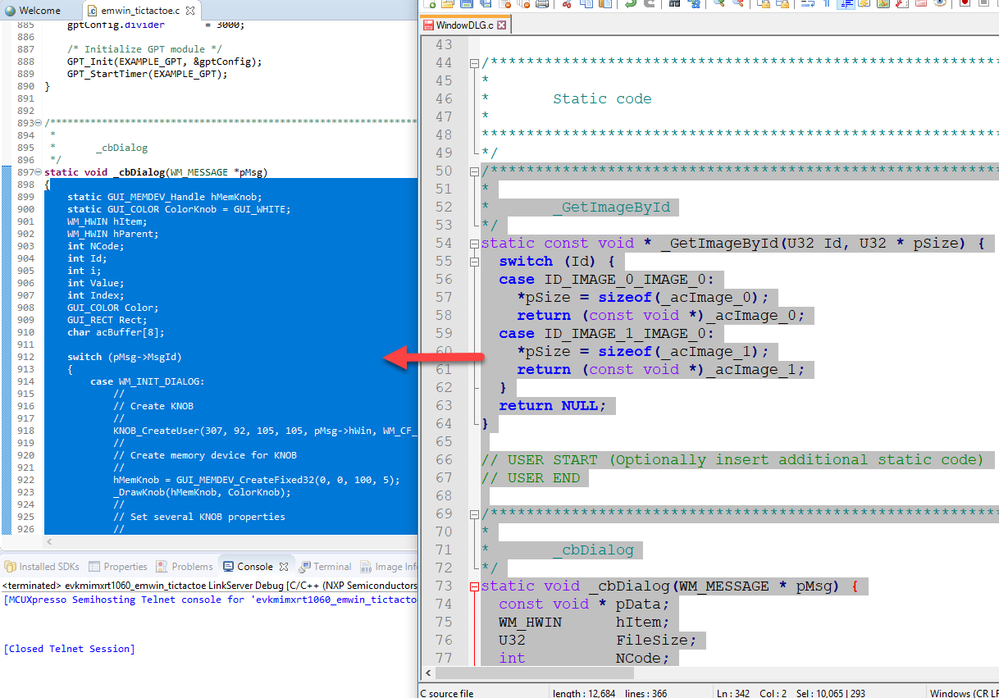Click the '[Closed Telnet Session]' console line
The height and width of the screenshot is (698, 999).
pyautogui.click(x=69, y=649)
